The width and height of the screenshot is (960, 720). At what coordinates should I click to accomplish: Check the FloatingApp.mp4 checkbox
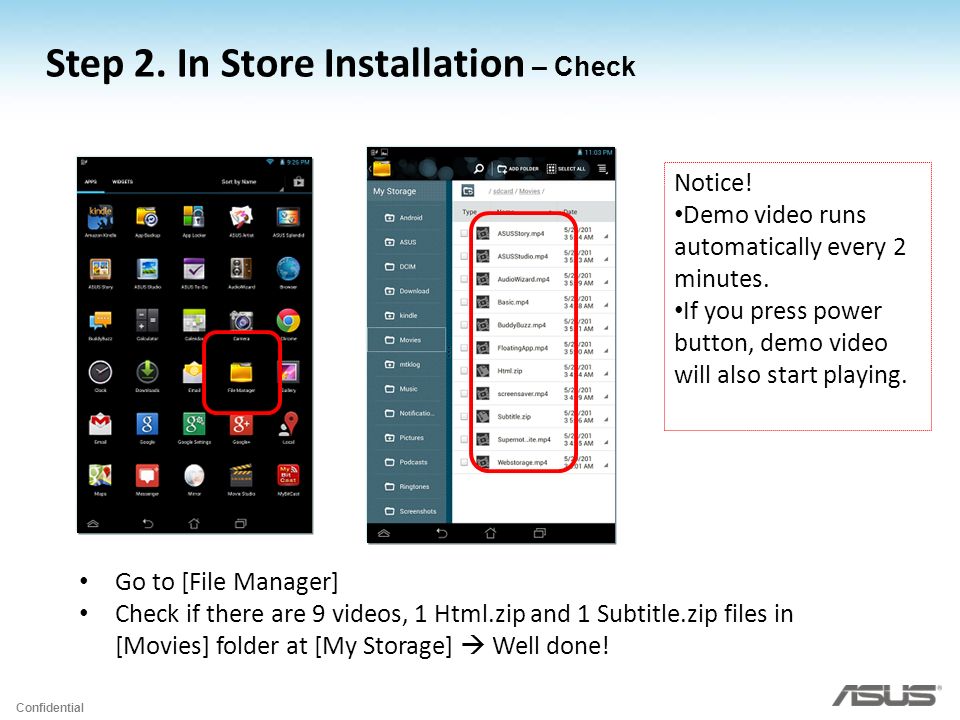[x=464, y=348]
